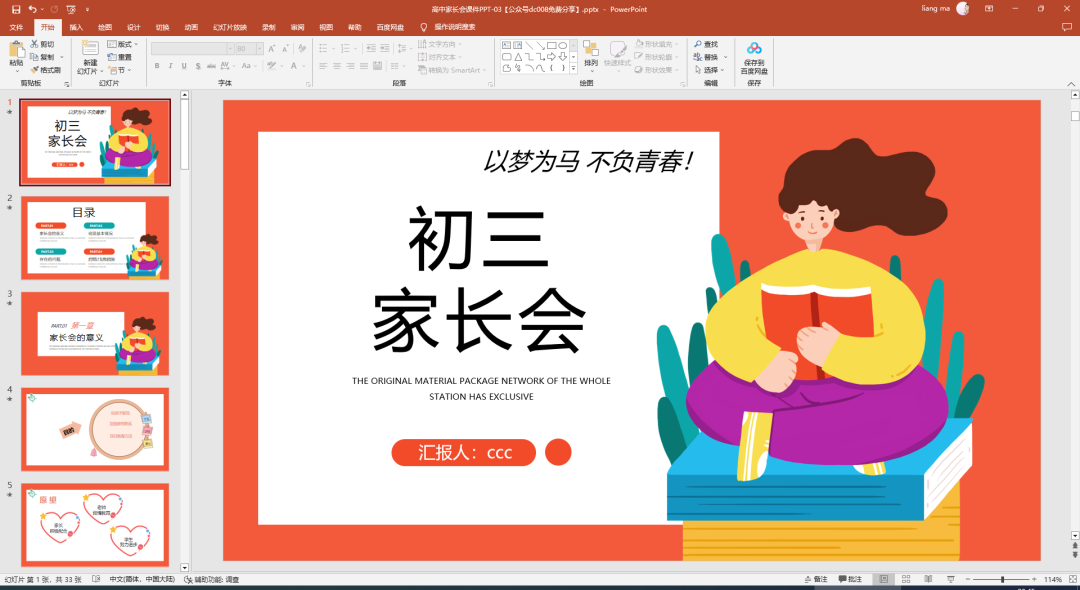Click the Decrease indent icon
The width and height of the screenshot is (1080, 590).
pos(371,48)
